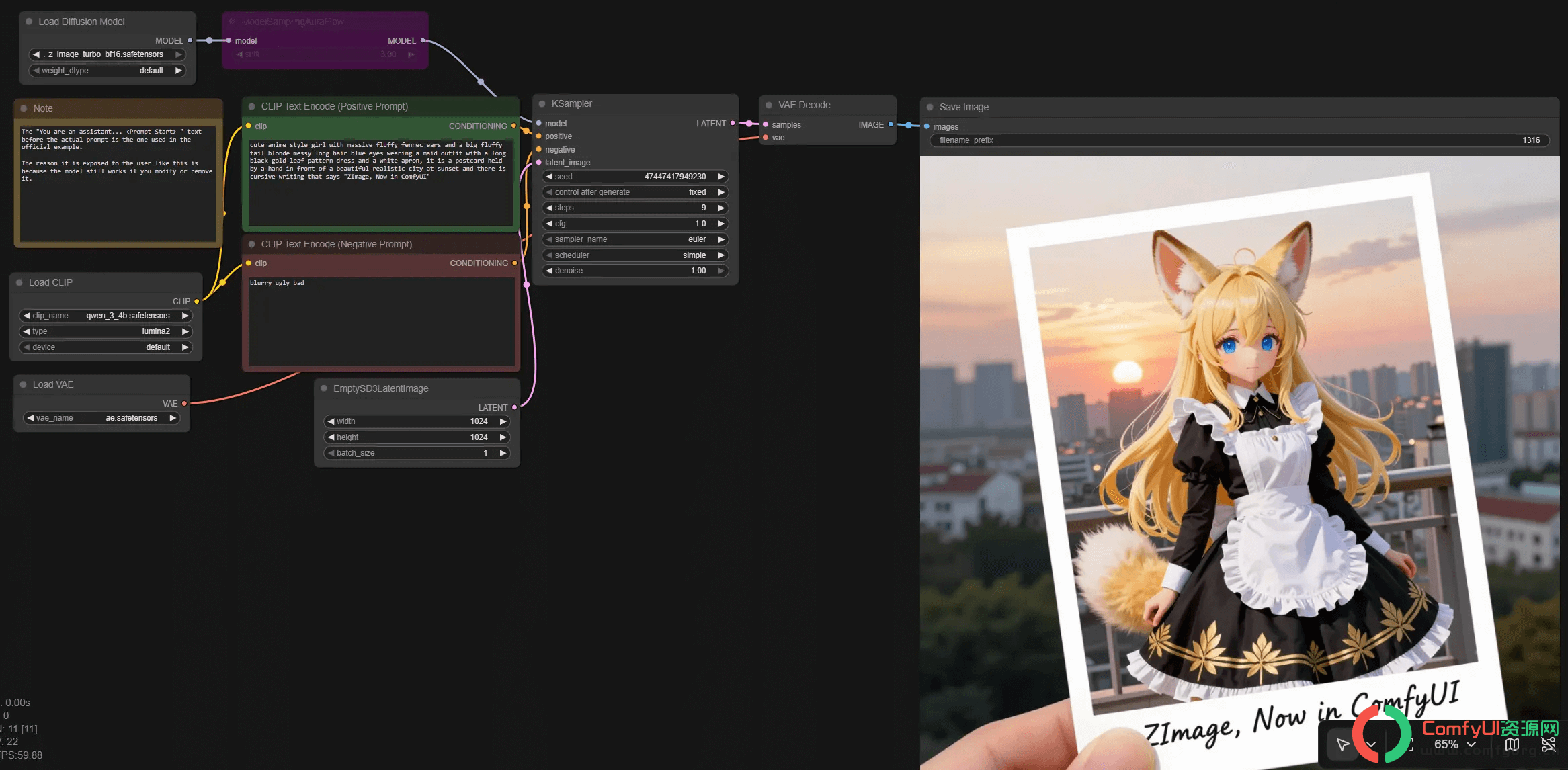The image size is (1568, 770).
Task: Decrease cfg value with left arrow
Action: (549, 224)
